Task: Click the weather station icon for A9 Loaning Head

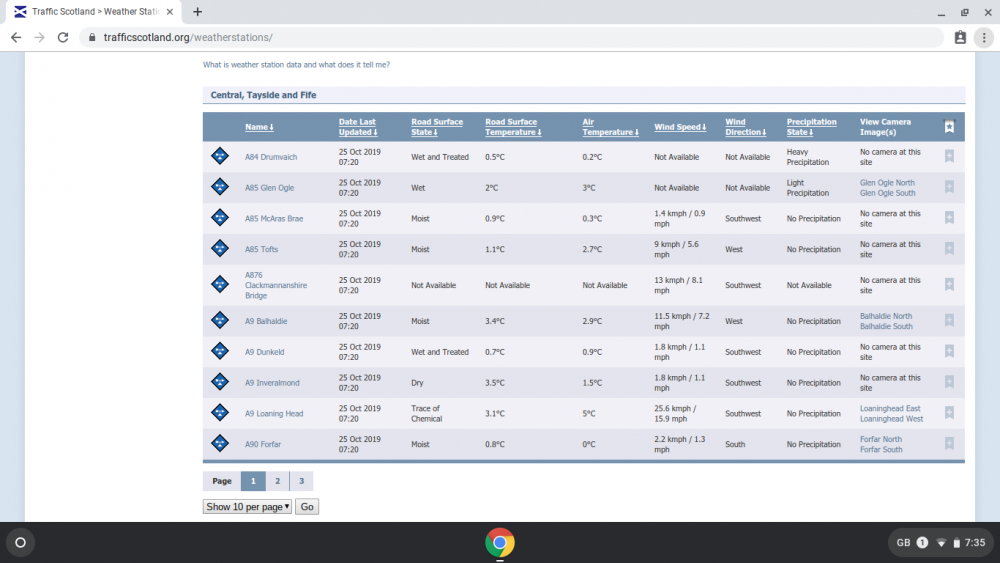Action: click(x=220, y=413)
